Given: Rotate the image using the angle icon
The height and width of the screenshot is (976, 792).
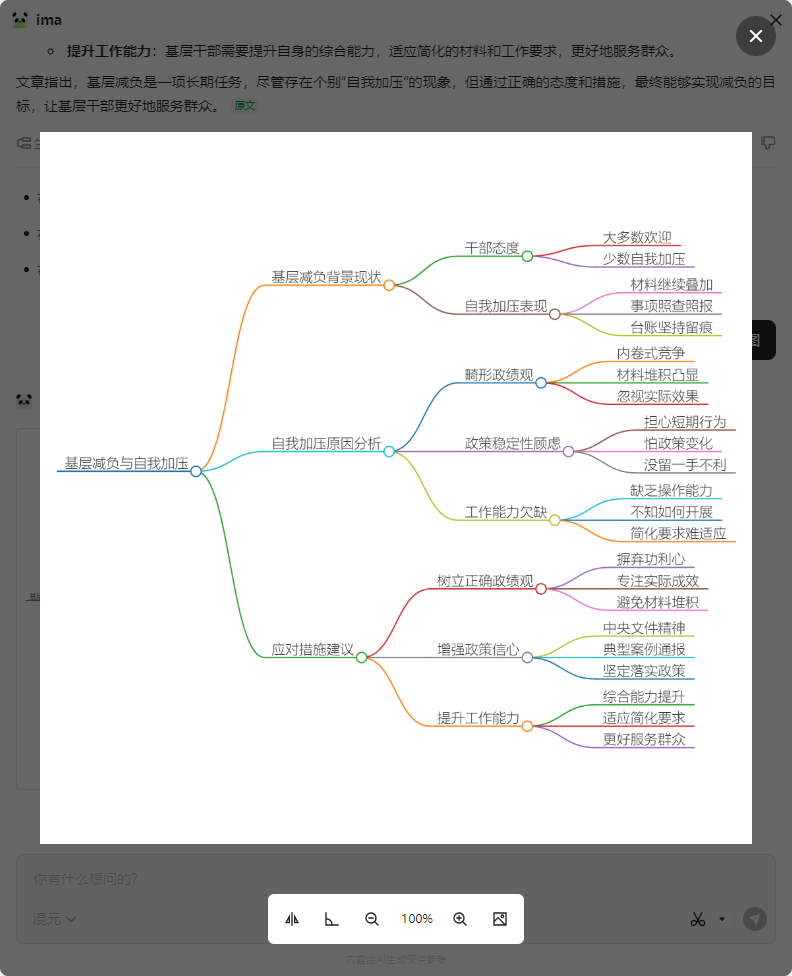Looking at the screenshot, I should [331, 919].
